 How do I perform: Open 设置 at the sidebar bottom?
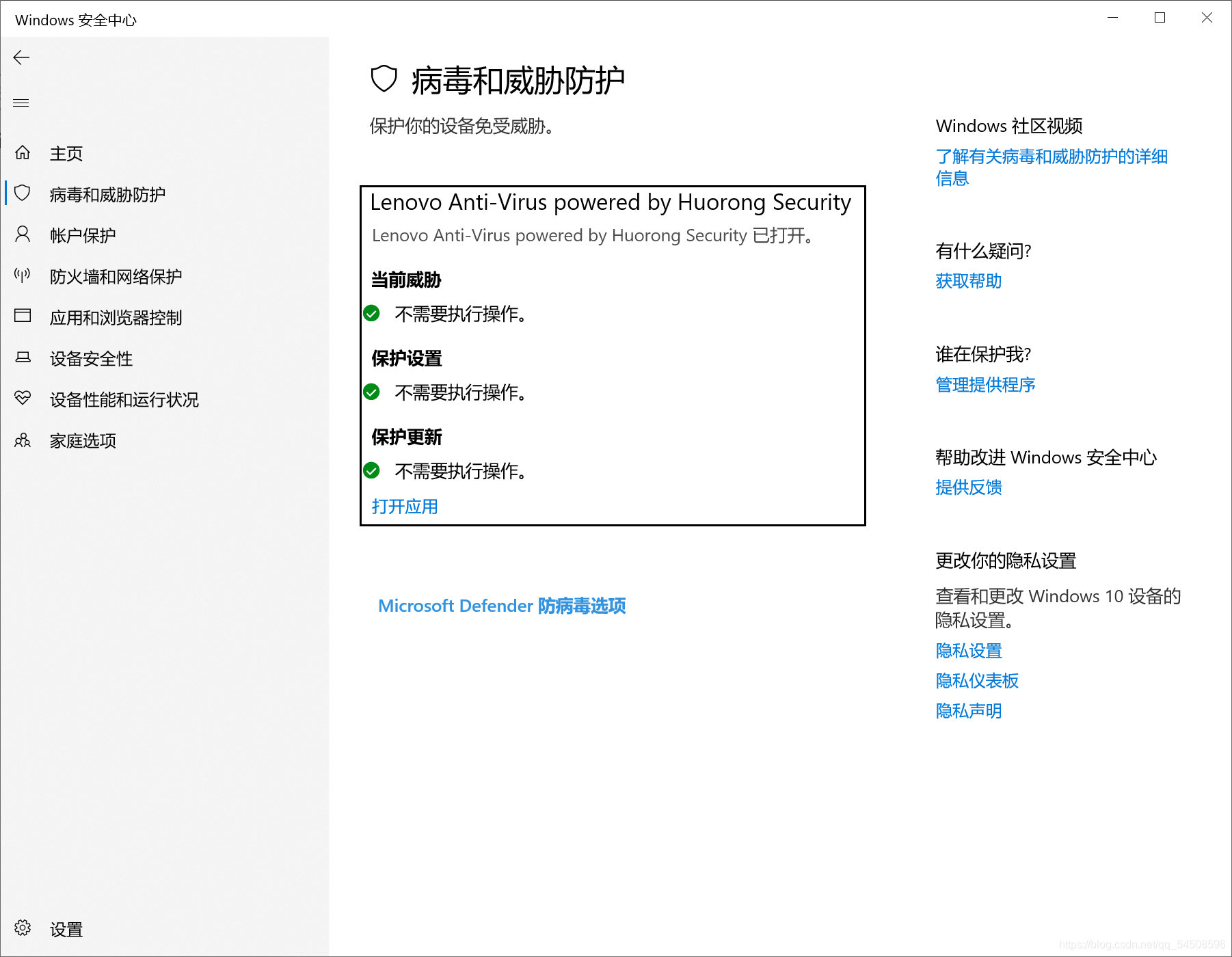pos(66,930)
